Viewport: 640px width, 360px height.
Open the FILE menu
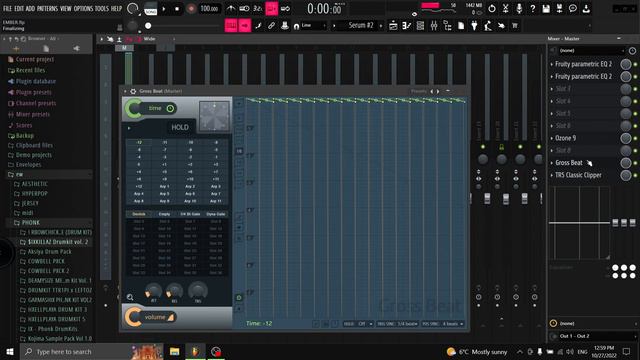click(x=7, y=8)
